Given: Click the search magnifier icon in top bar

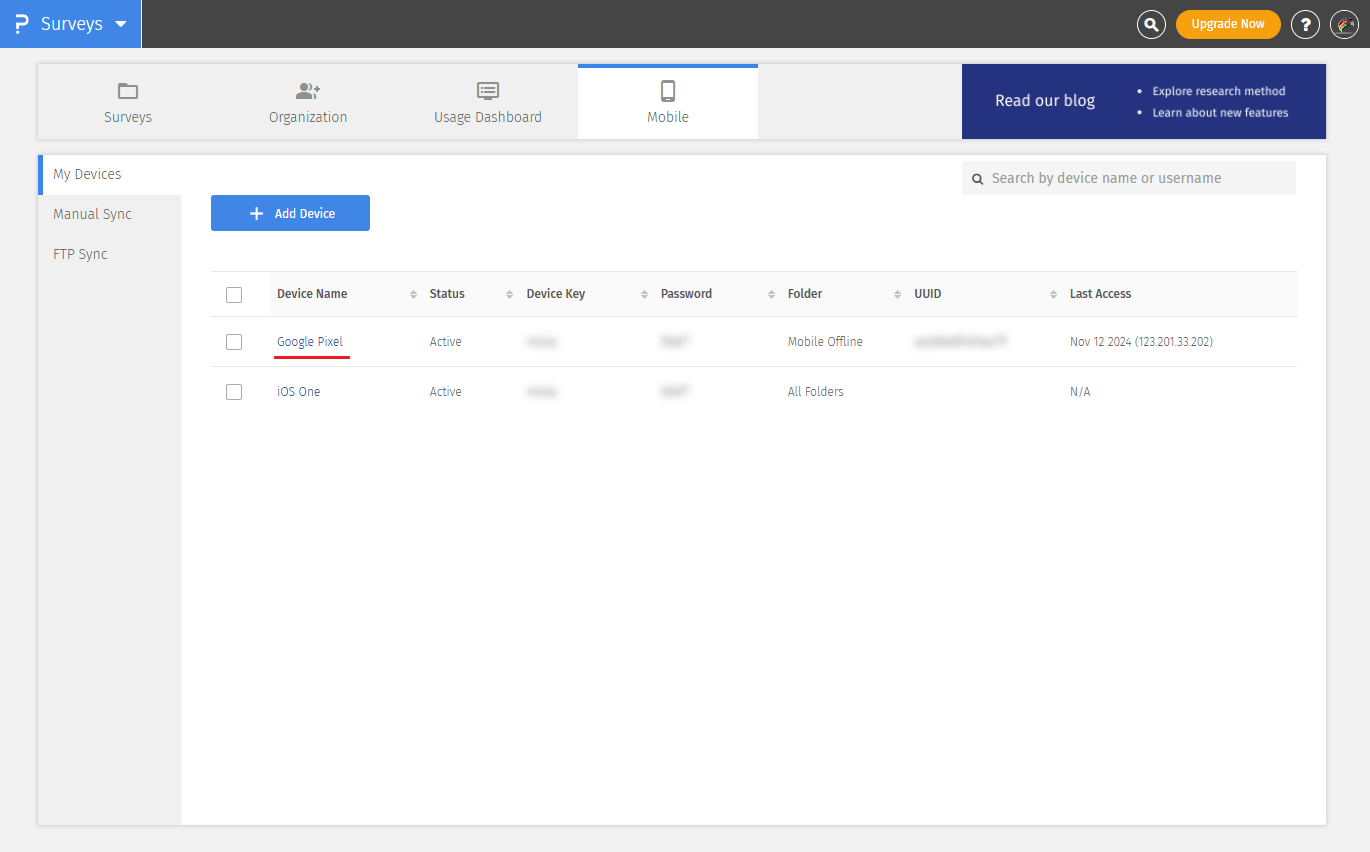Looking at the screenshot, I should pos(1151,24).
